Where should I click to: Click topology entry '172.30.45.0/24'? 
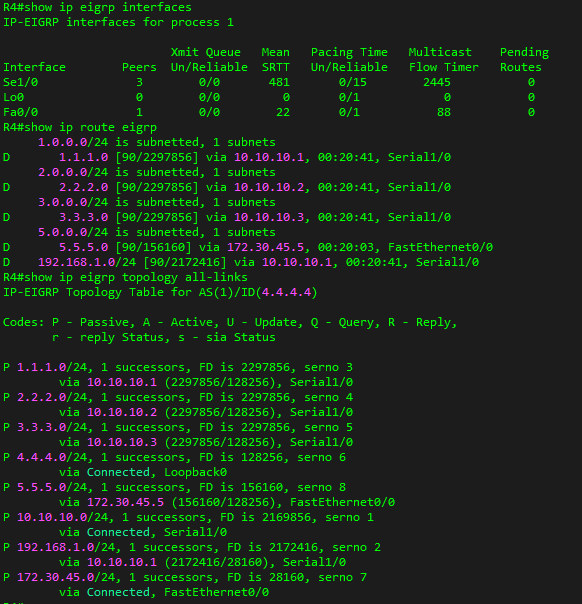click(x=66, y=578)
